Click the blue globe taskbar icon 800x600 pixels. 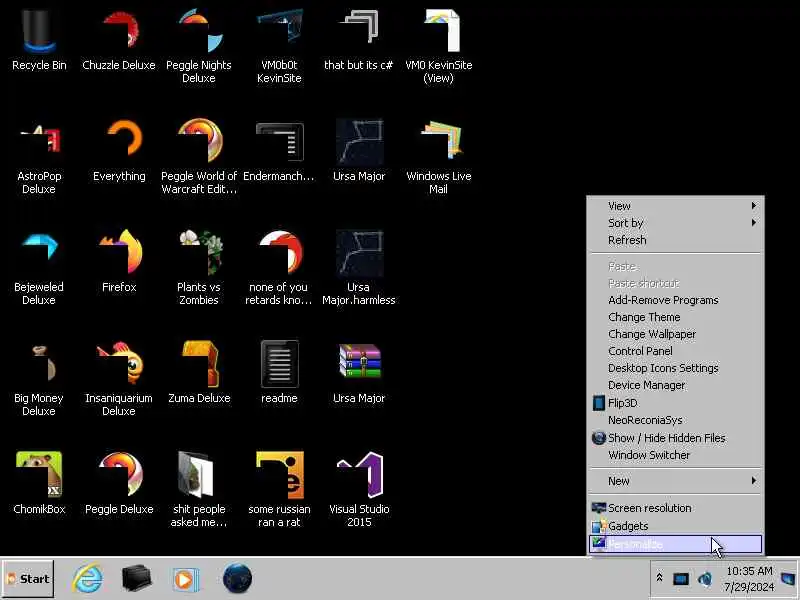pyautogui.click(x=237, y=579)
